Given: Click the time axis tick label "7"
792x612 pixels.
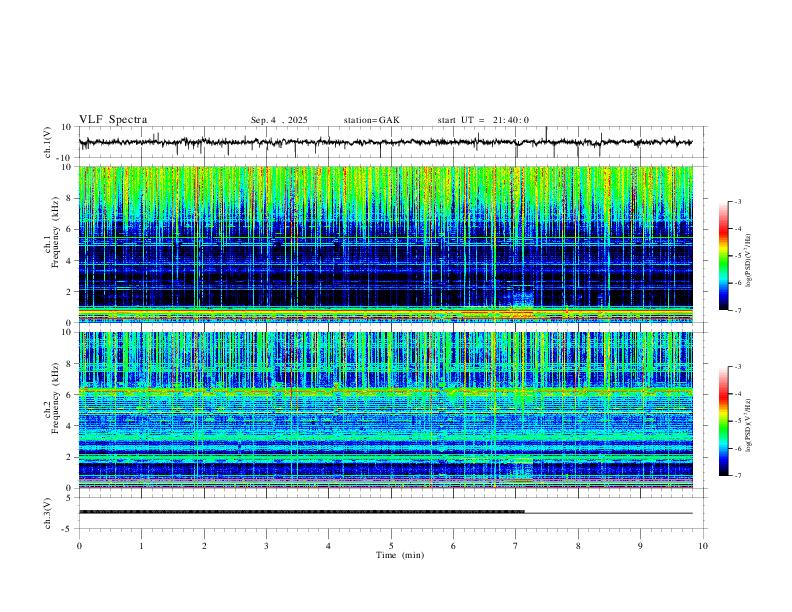Looking at the screenshot, I should (x=516, y=546).
